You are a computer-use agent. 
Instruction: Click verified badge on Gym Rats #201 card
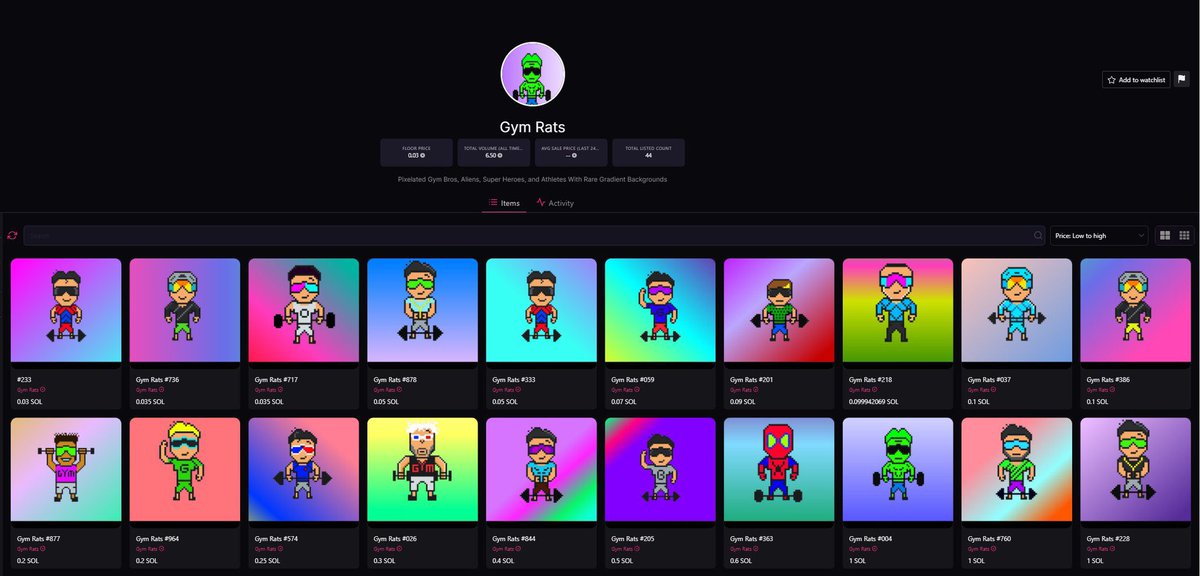coord(757,390)
